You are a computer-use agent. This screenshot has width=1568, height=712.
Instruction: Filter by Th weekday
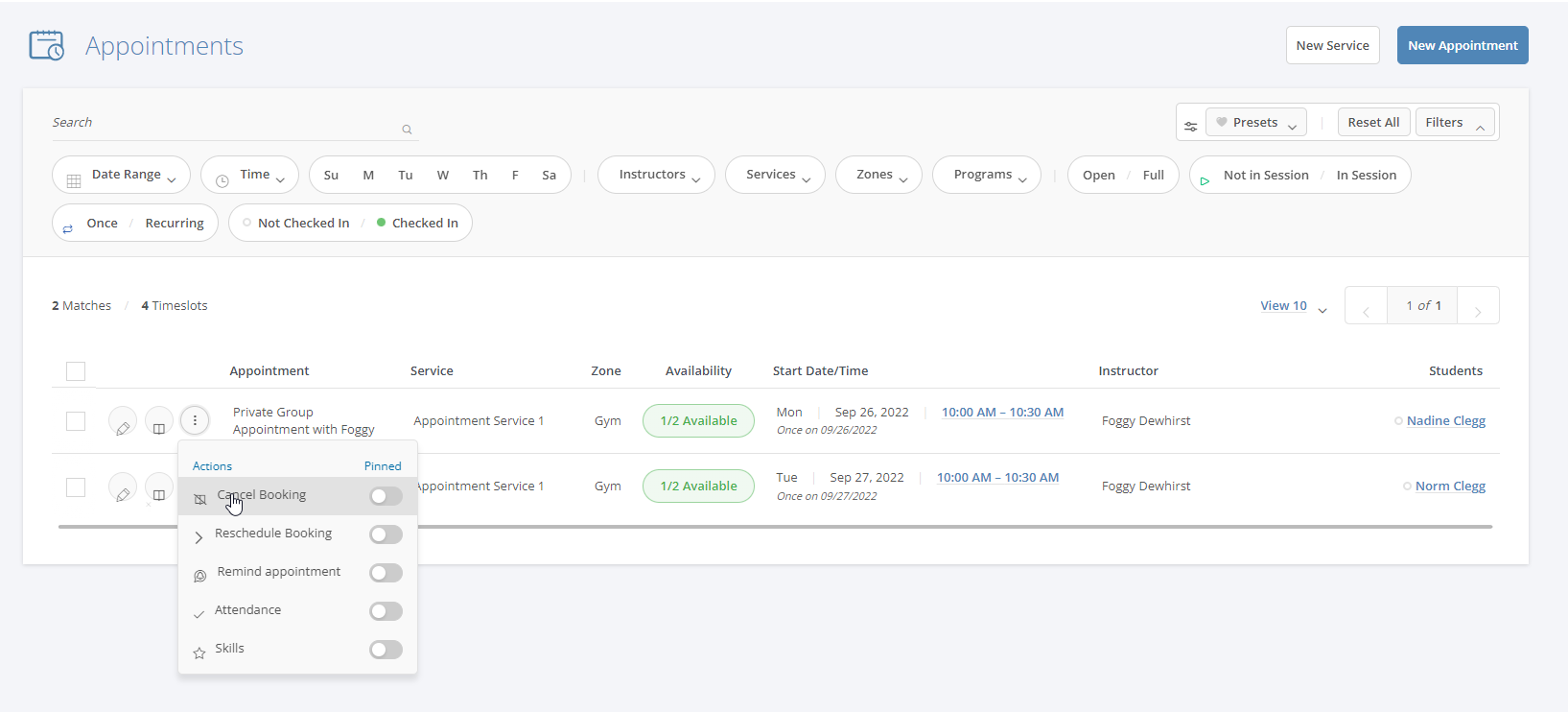(x=480, y=176)
